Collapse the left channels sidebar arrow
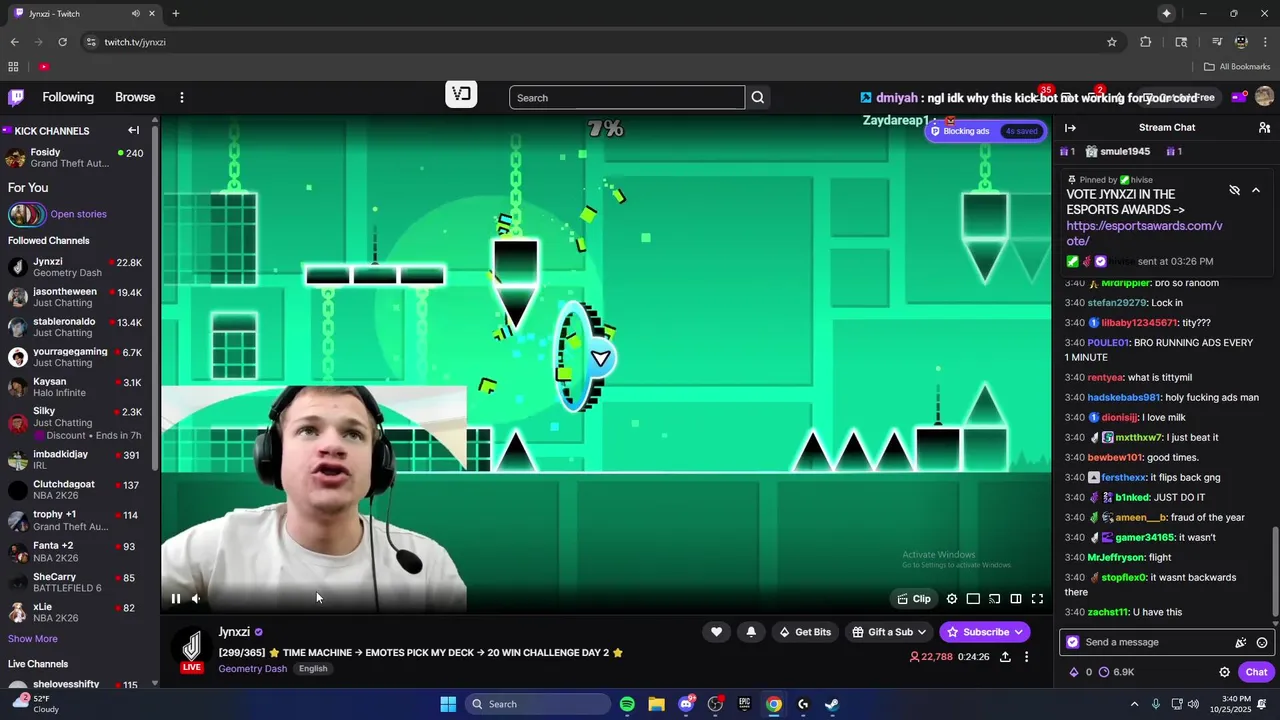The height and width of the screenshot is (720, 1280). click(133, 130)
